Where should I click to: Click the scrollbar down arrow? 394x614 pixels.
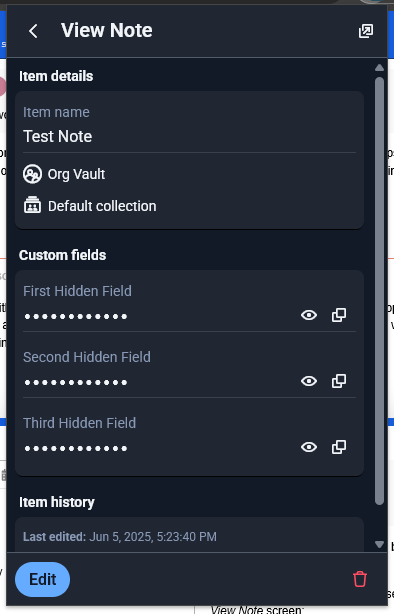click(x=379, y=544)
